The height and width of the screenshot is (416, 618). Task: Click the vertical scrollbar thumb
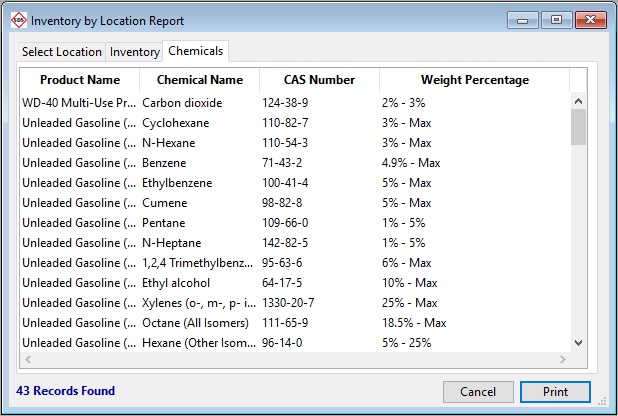pyautogui.click(x=577, y=128)
